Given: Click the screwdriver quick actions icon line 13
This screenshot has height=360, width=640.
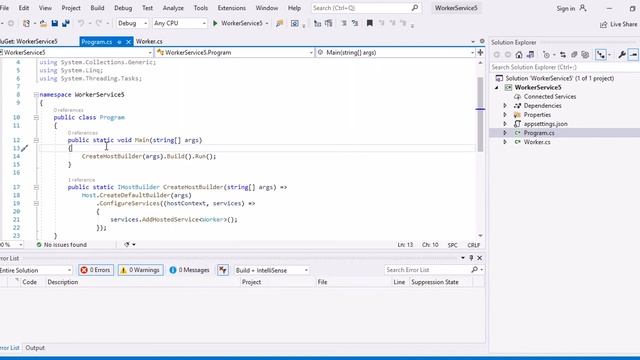Looking at the screenshot, I should 24,148.
